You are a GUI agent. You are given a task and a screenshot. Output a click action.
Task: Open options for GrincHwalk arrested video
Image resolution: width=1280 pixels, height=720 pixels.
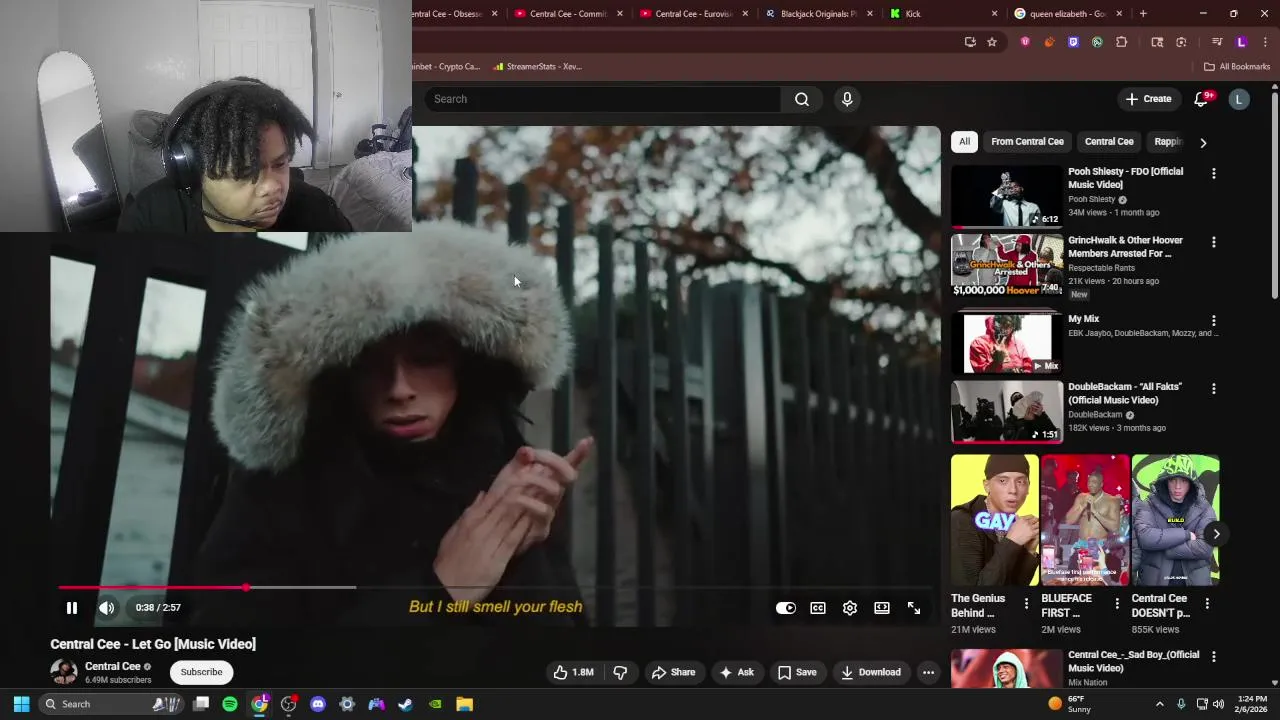coord(1214,243)
